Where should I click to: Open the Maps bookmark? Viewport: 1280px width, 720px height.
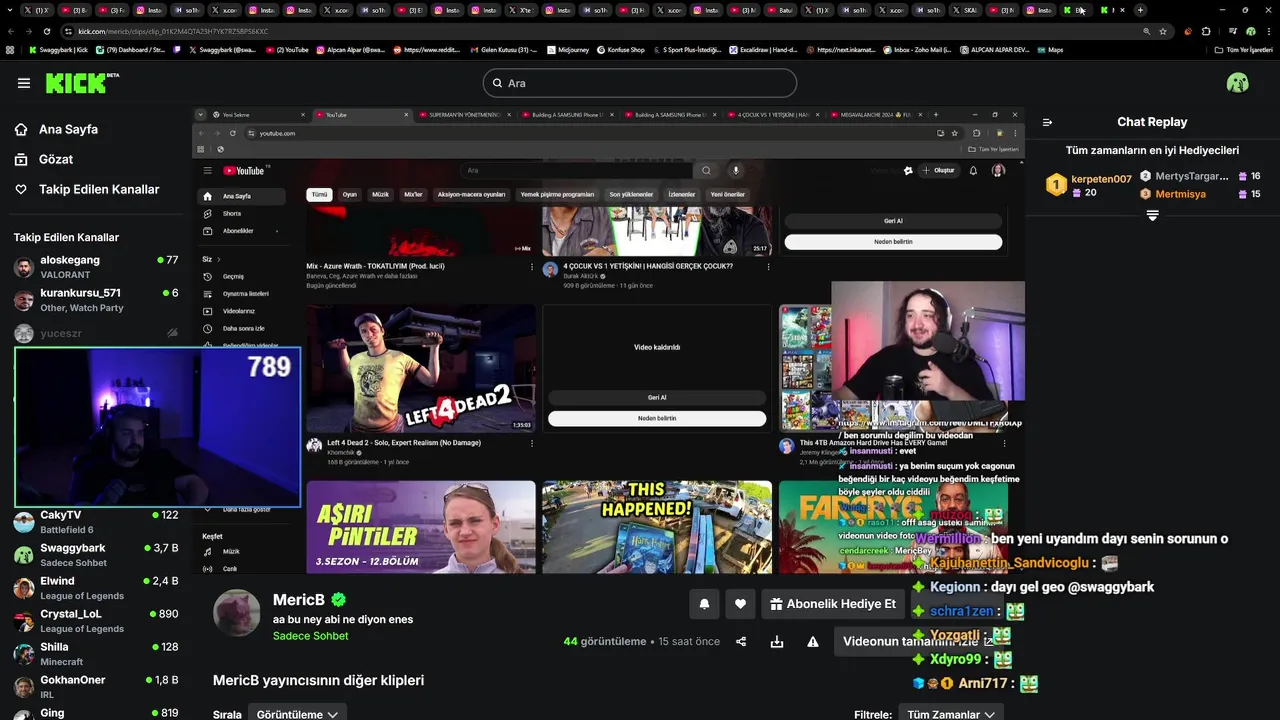coord(1050,49)
